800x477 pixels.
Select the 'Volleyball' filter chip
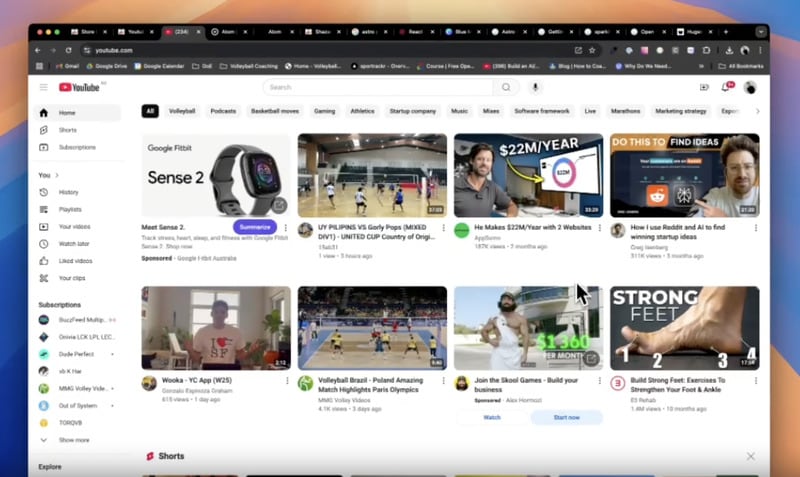pyautogui.click(x=182, y=111)
